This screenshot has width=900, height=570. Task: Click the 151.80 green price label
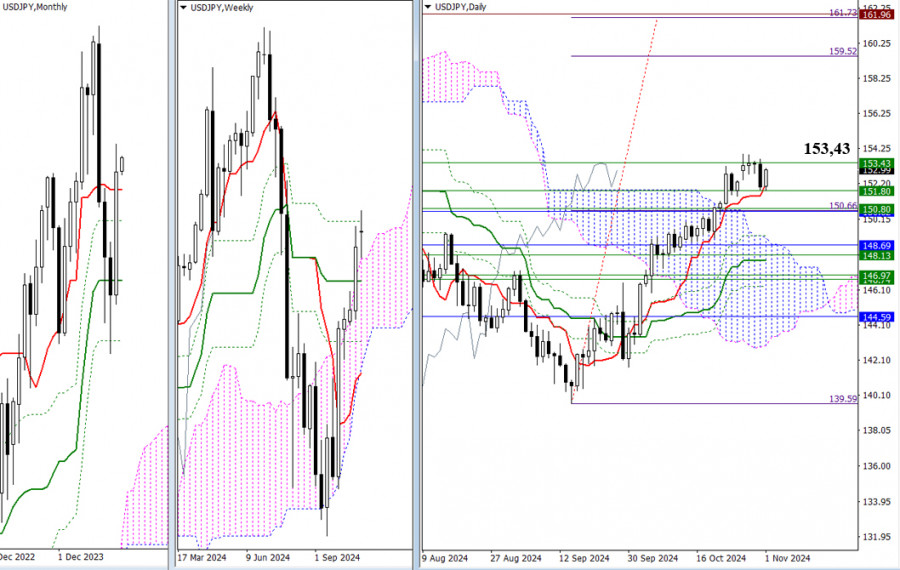tap(876, 191)
